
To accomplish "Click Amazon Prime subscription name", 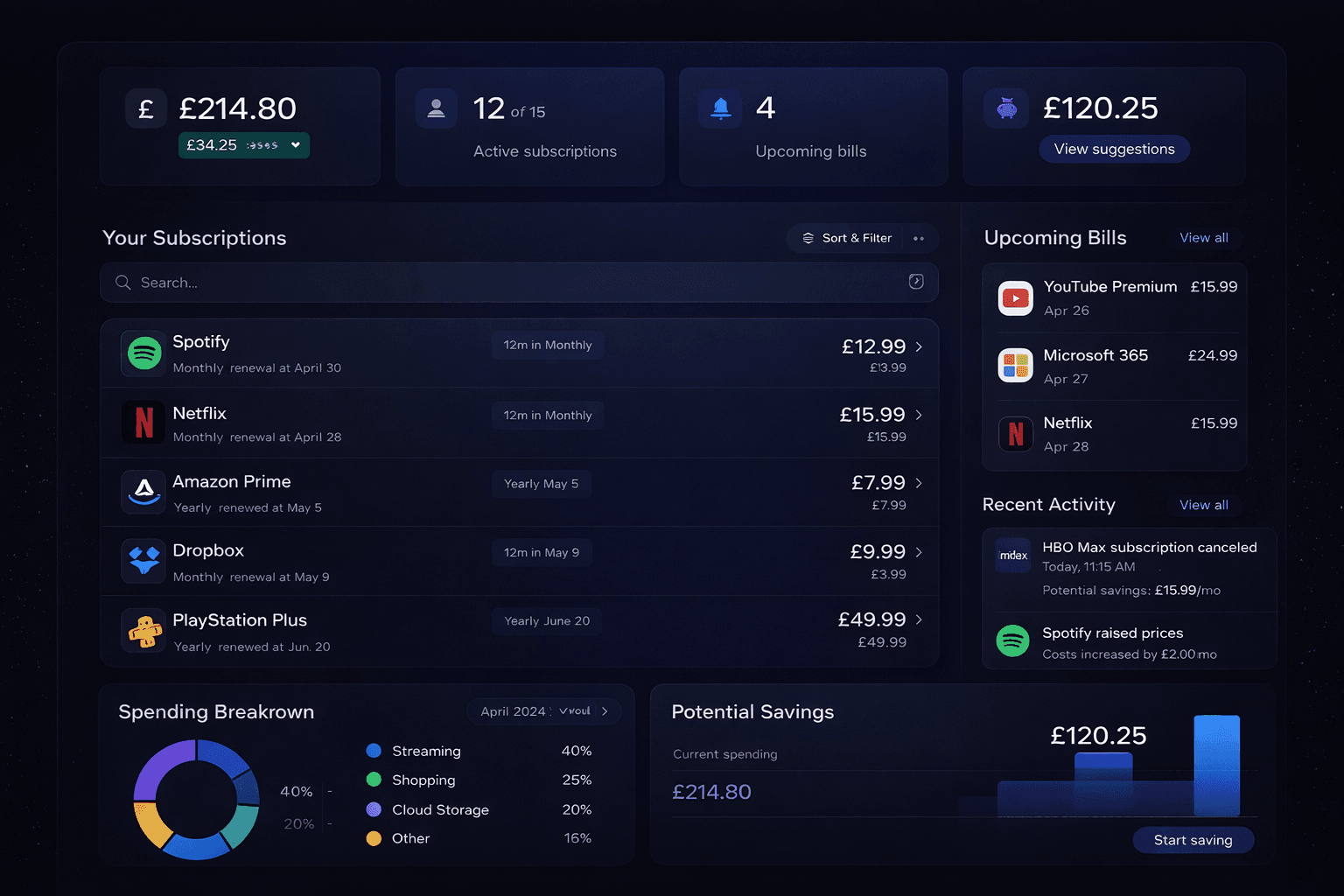I will pos(232,481).
